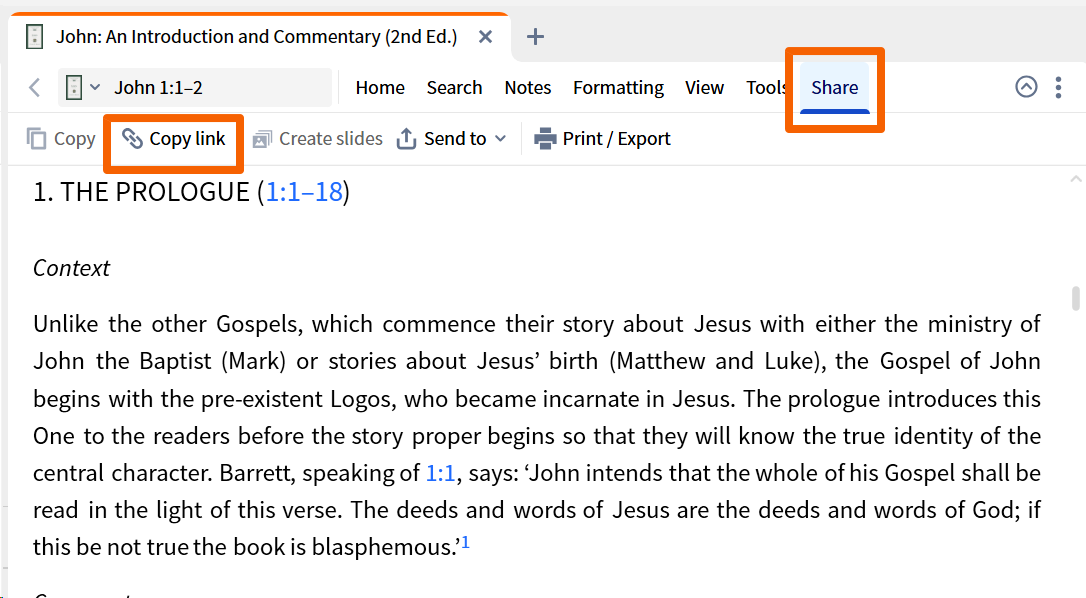Select the View menu
The image size is (1086, 598).
[x=704, y=88]
